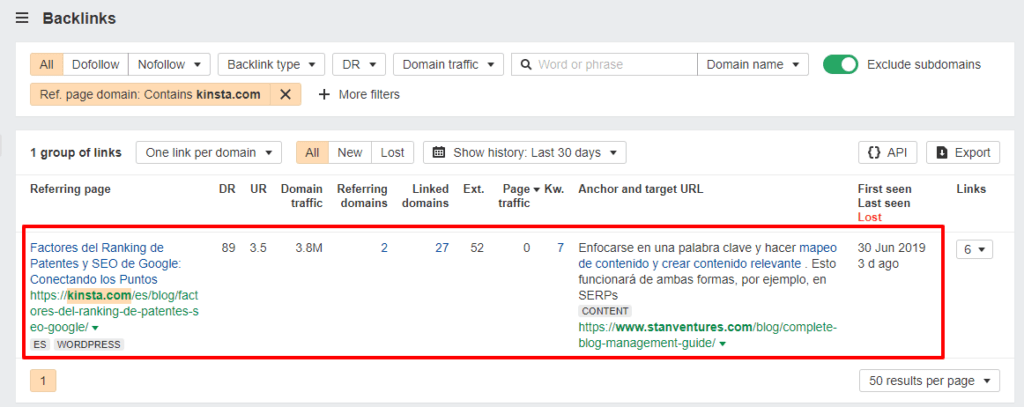The height and width of the screenshot is (407, 1024).
Task: Expand the Backlink type dropdown
Action: coord(271,64)
